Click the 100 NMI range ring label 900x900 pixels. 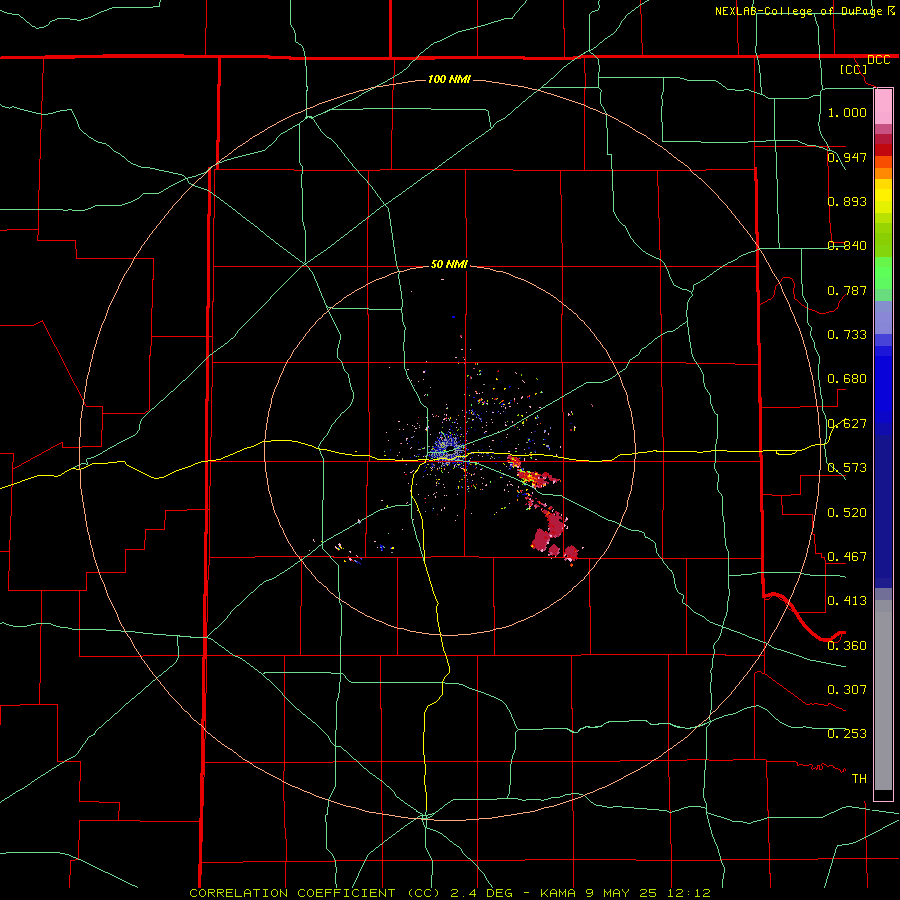449,79
